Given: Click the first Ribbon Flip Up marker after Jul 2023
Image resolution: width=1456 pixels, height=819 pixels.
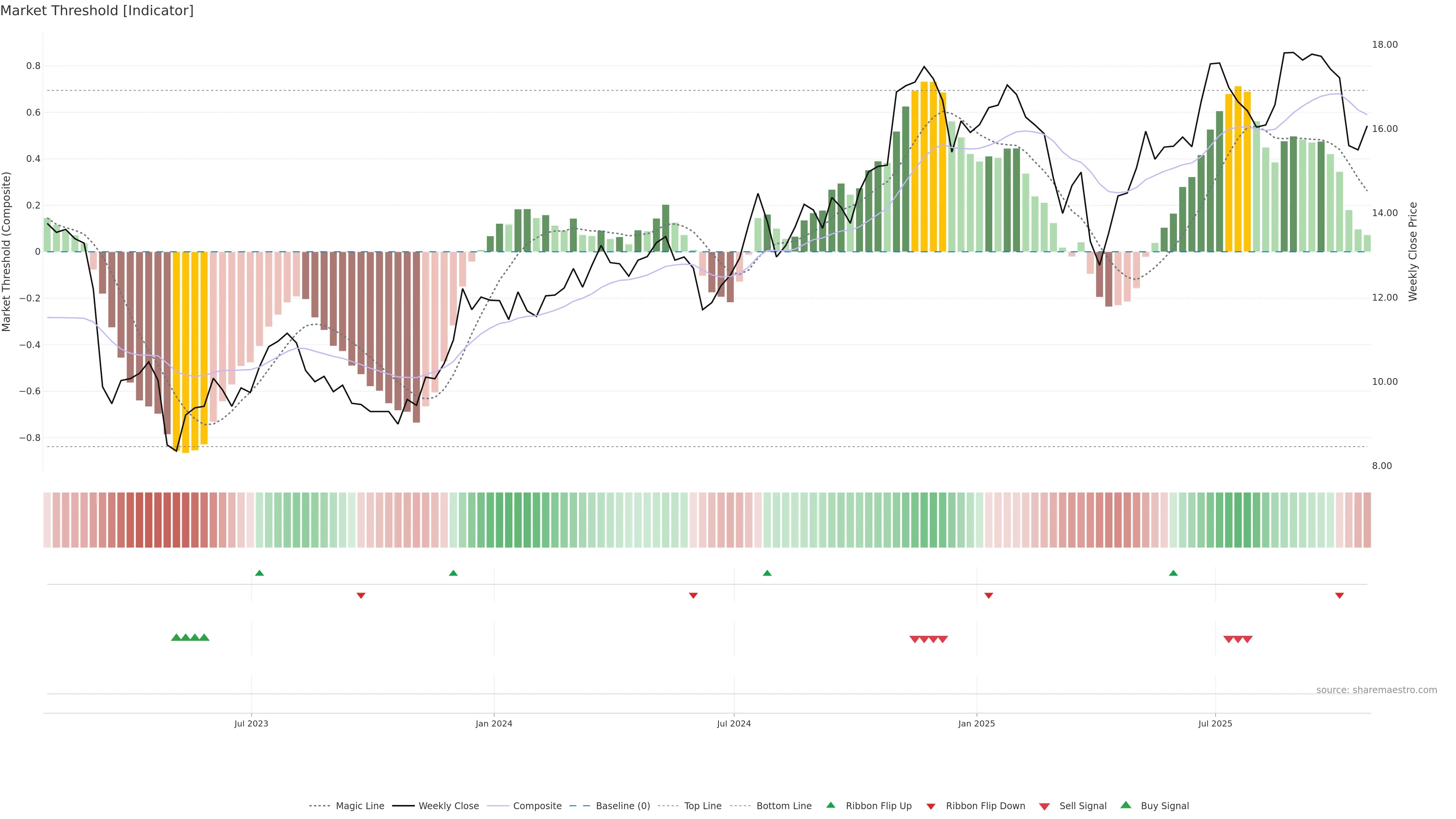Looking at the screenshot, I should point(259,573).
